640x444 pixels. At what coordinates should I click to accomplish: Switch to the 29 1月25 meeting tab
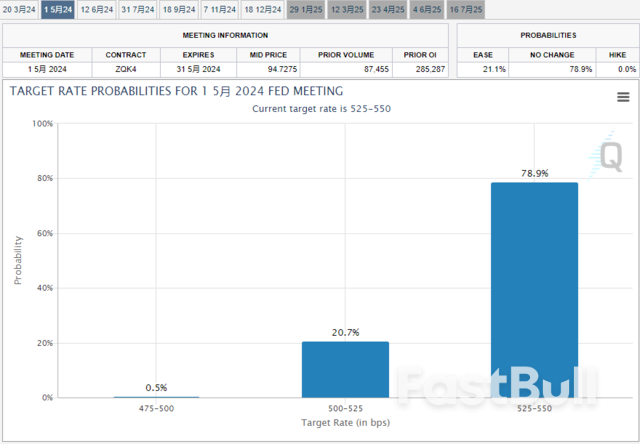pos(306,9)
